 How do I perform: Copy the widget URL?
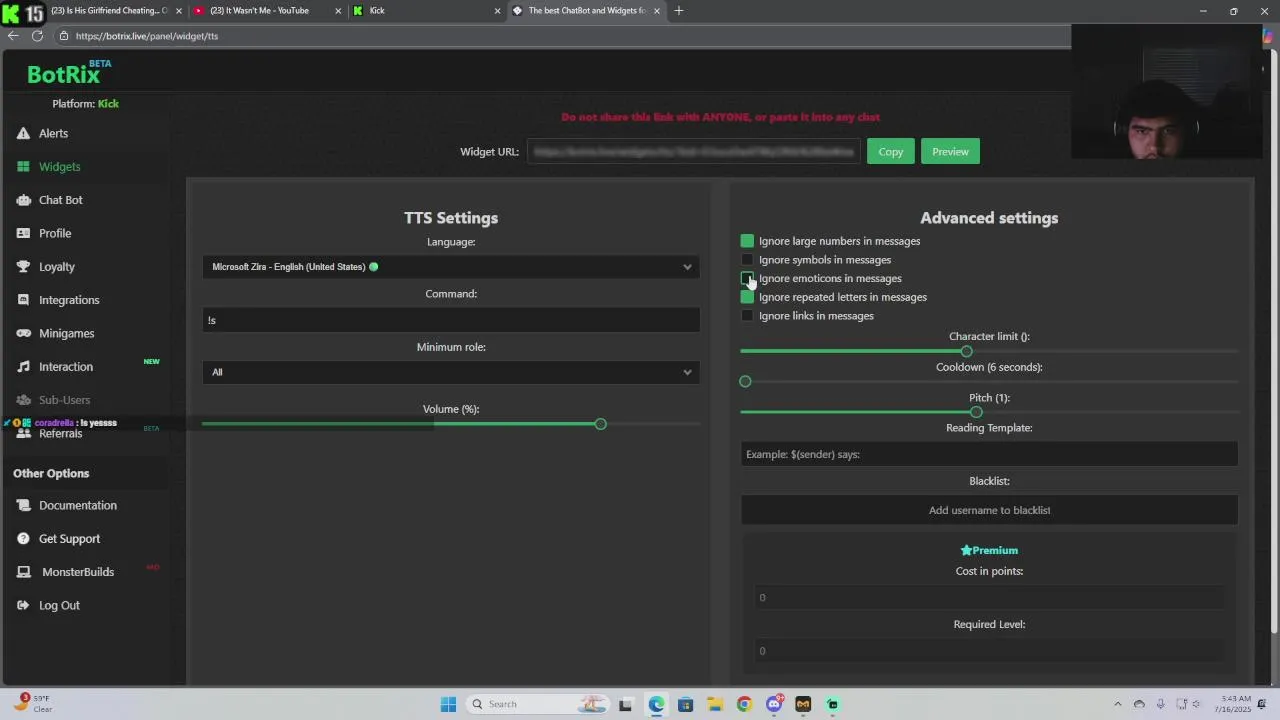[x=890, y=152]
